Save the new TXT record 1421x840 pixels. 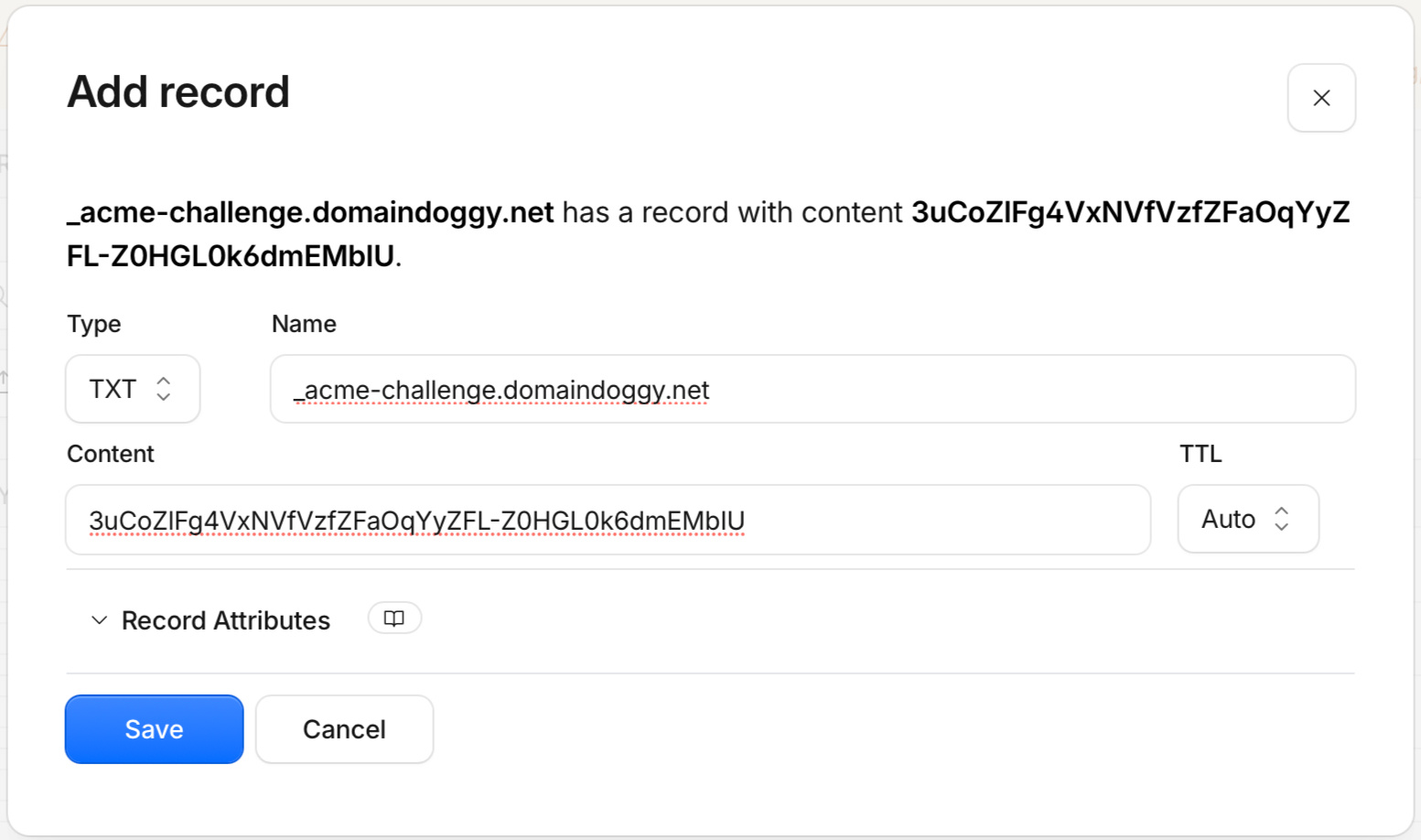(154, 729)
